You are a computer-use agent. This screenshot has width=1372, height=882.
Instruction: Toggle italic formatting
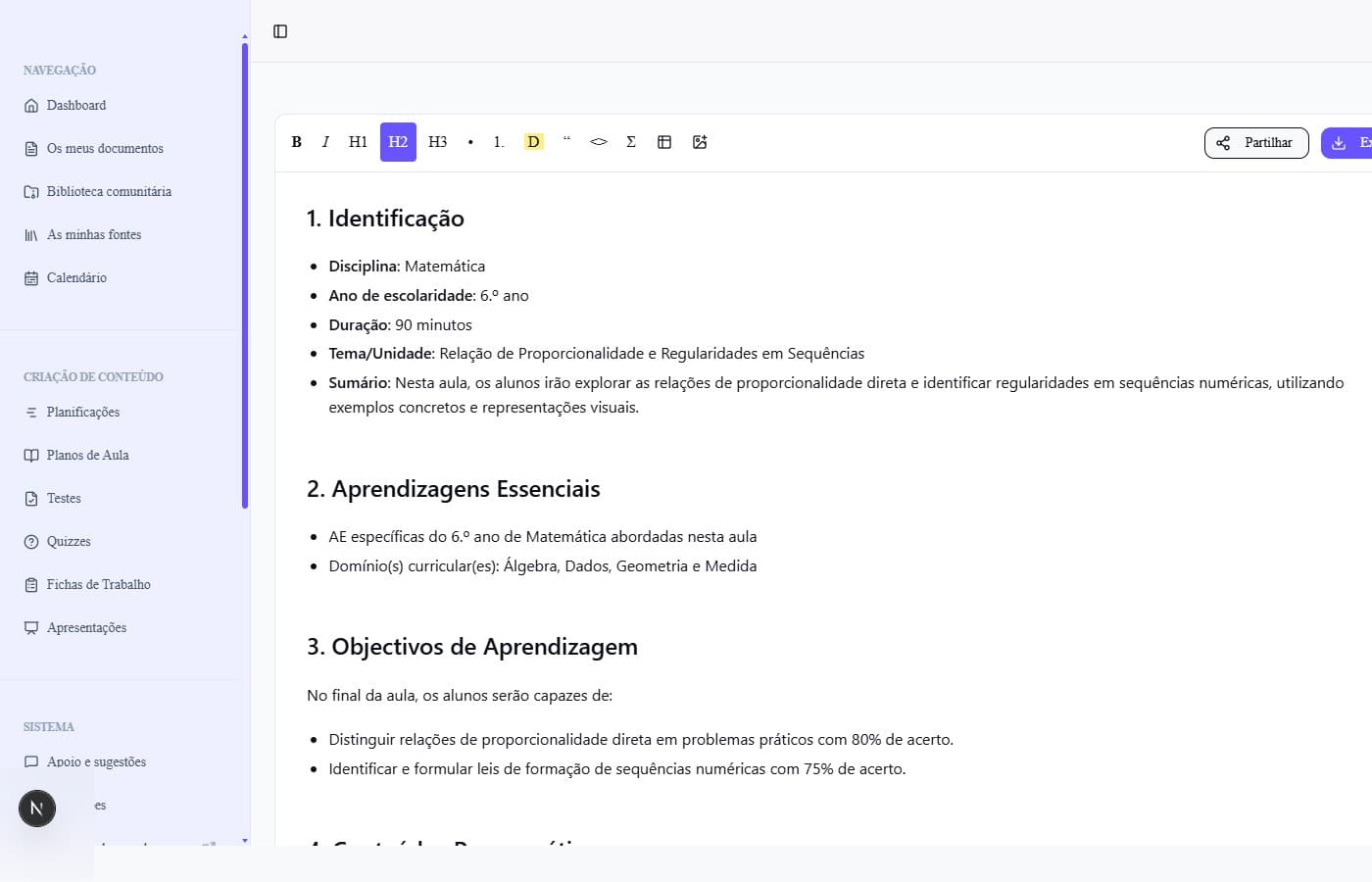(x=325, y=142)
